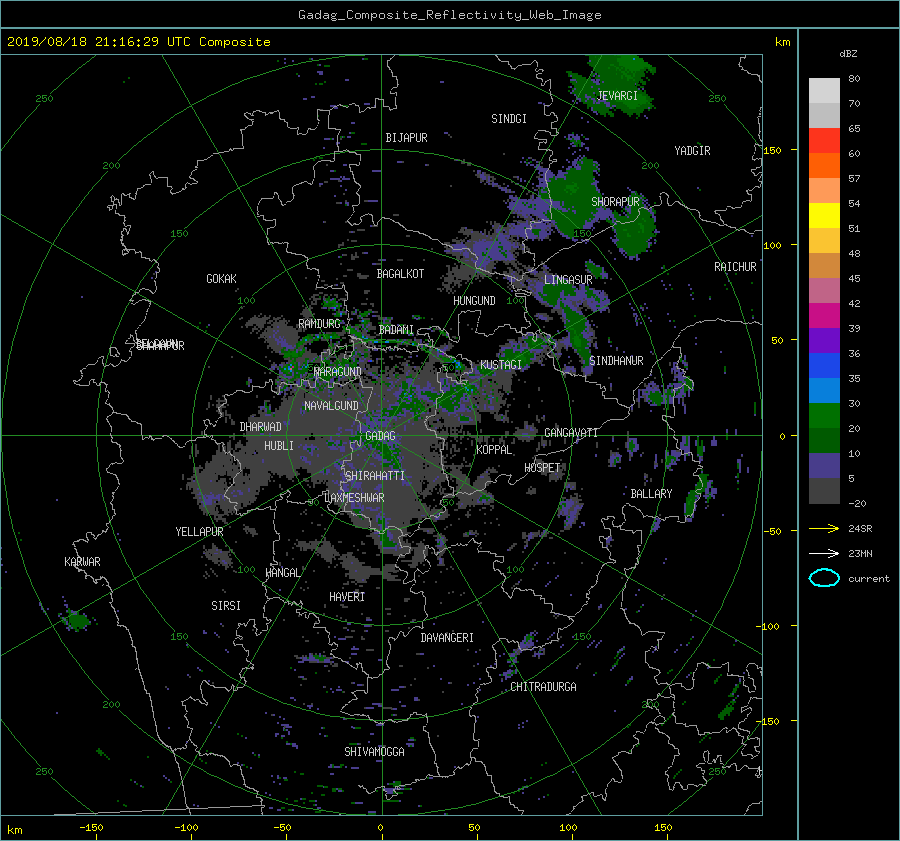Click the BAGALKOT city label
This screenshot has width=900, height=841.
pos(400,274)
